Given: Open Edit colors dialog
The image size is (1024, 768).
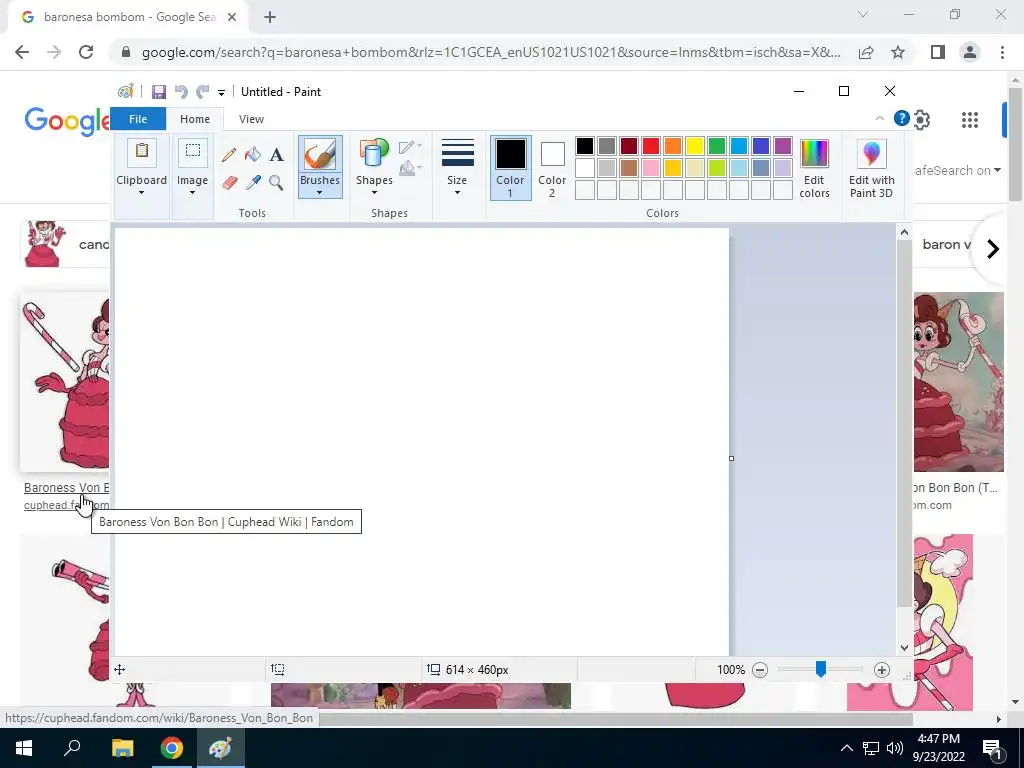Looking at the screenshot, I should [814, 168].
